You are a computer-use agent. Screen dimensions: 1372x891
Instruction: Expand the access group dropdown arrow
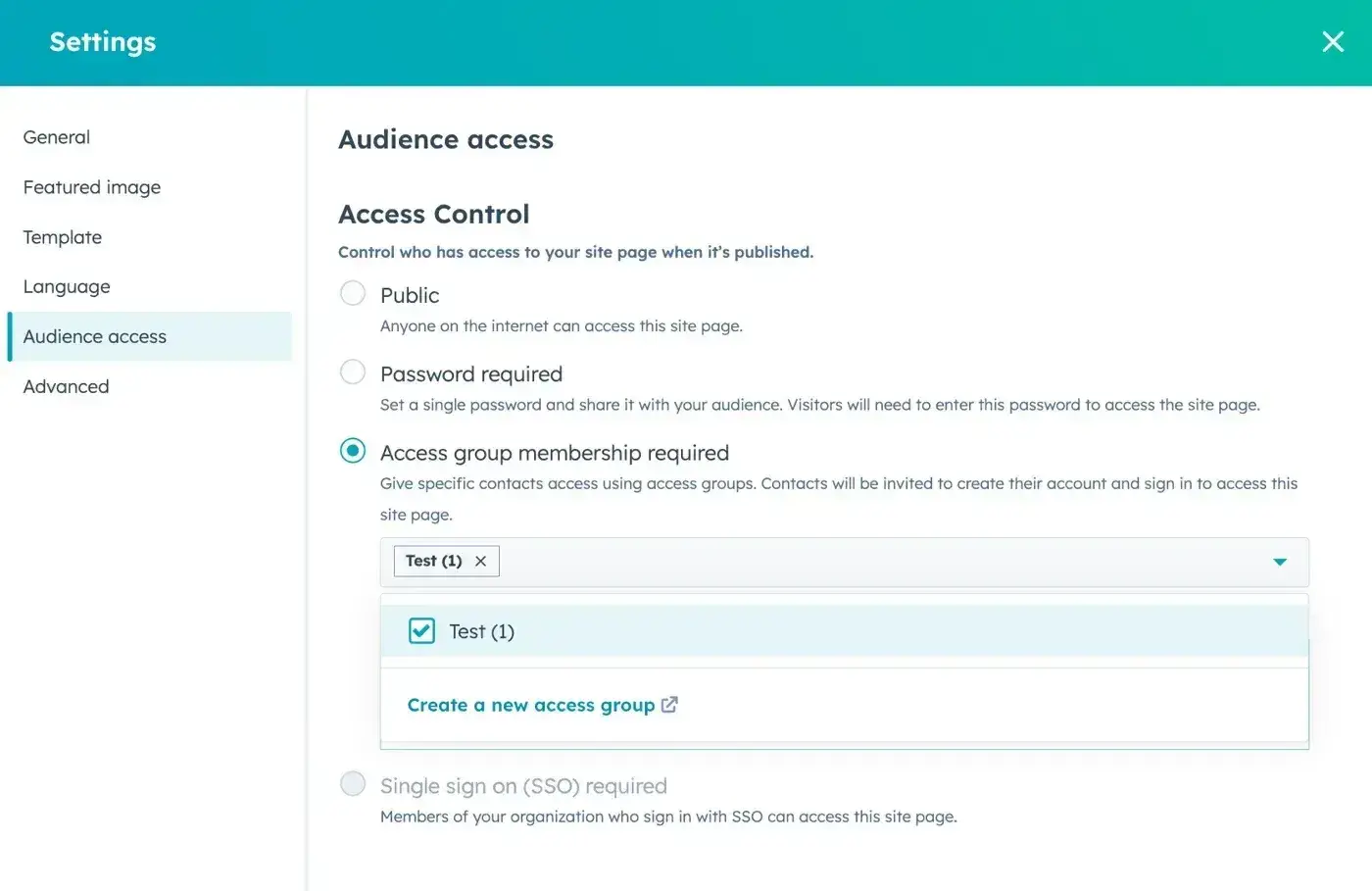[1279, 562]
